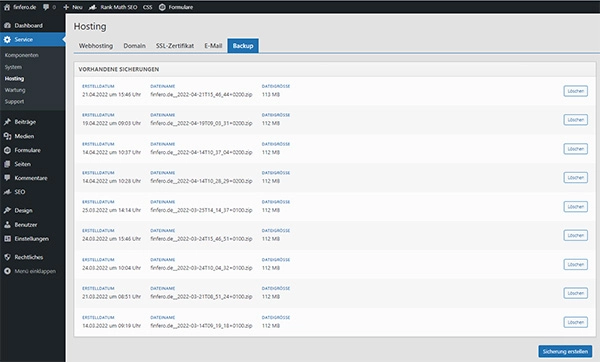This screenshot has width=600, height=362.
Task: Open the Dashboard icon in sidebar
Action: (7, 25)
